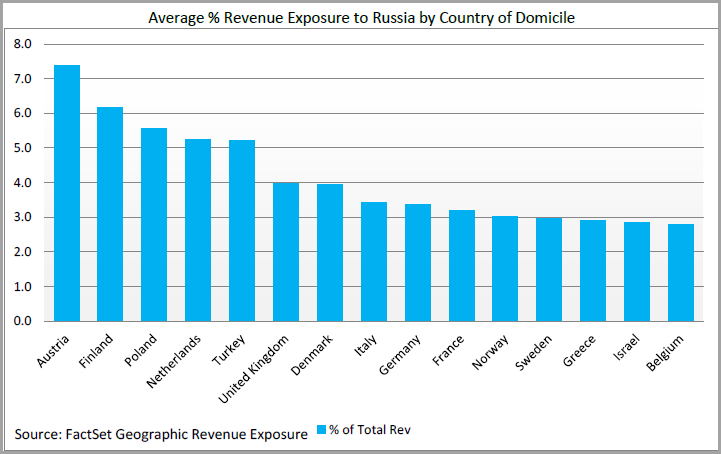The width and height of the screenshot is (721, 454).
Task: Click the '2.0' y-axis label
Action: coord(23,252)
